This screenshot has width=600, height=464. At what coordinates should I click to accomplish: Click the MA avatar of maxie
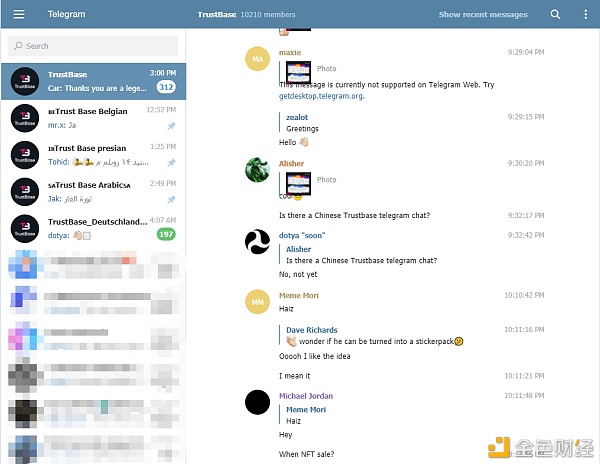[258, 59]
